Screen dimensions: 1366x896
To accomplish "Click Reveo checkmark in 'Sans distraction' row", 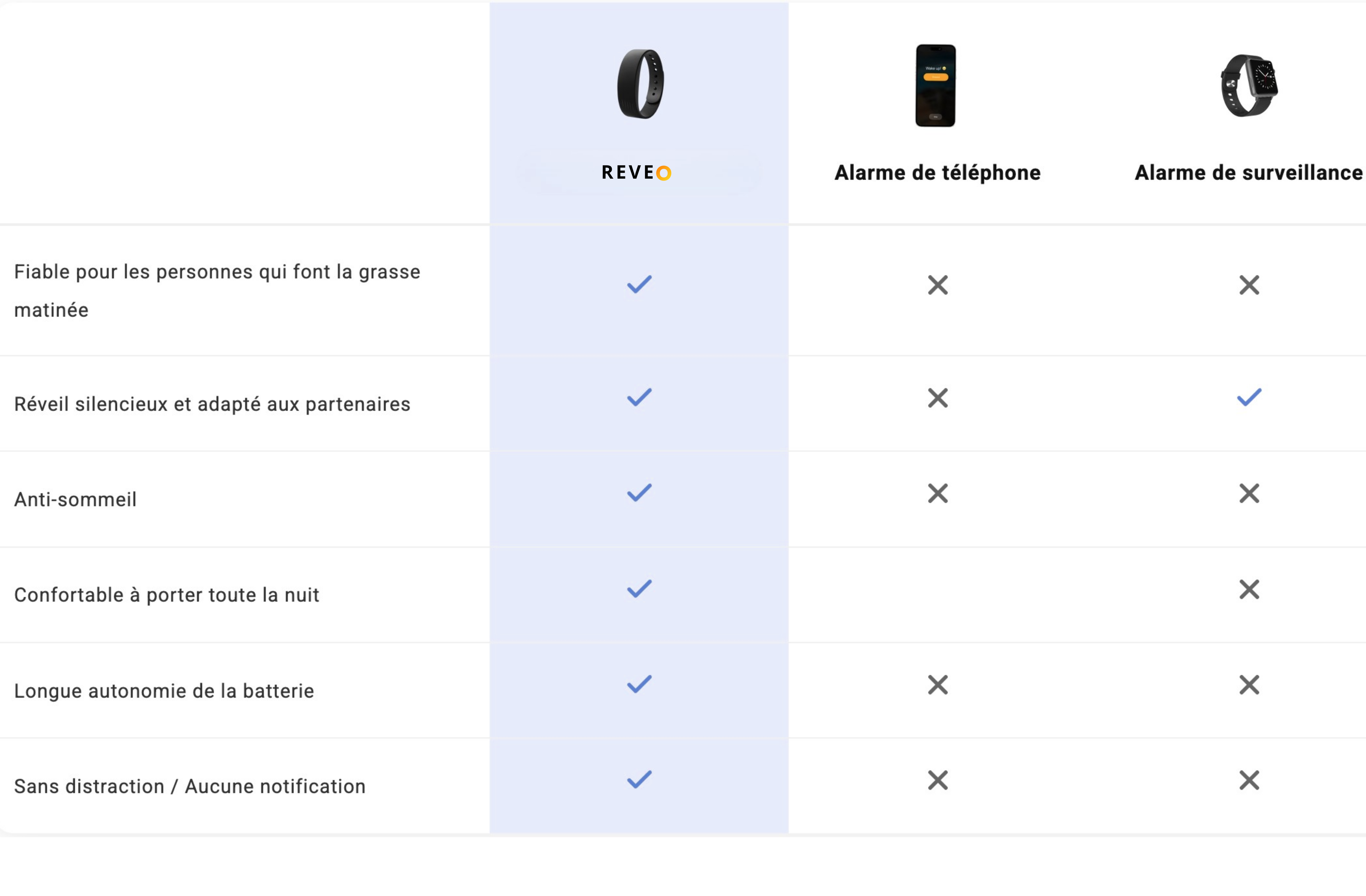I will click(639, 780).
